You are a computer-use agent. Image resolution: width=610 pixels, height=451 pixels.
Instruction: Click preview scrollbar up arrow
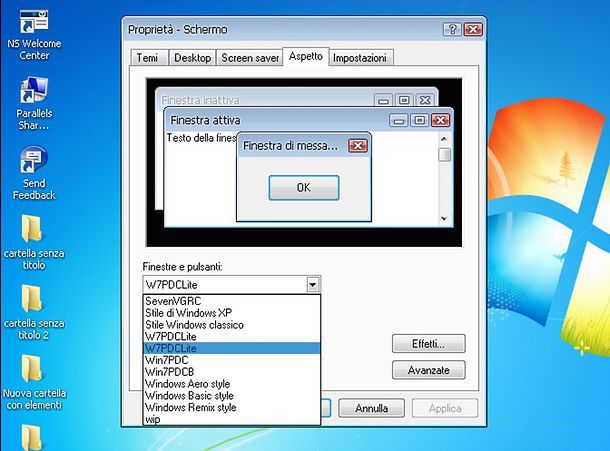[x=444, y=139]
